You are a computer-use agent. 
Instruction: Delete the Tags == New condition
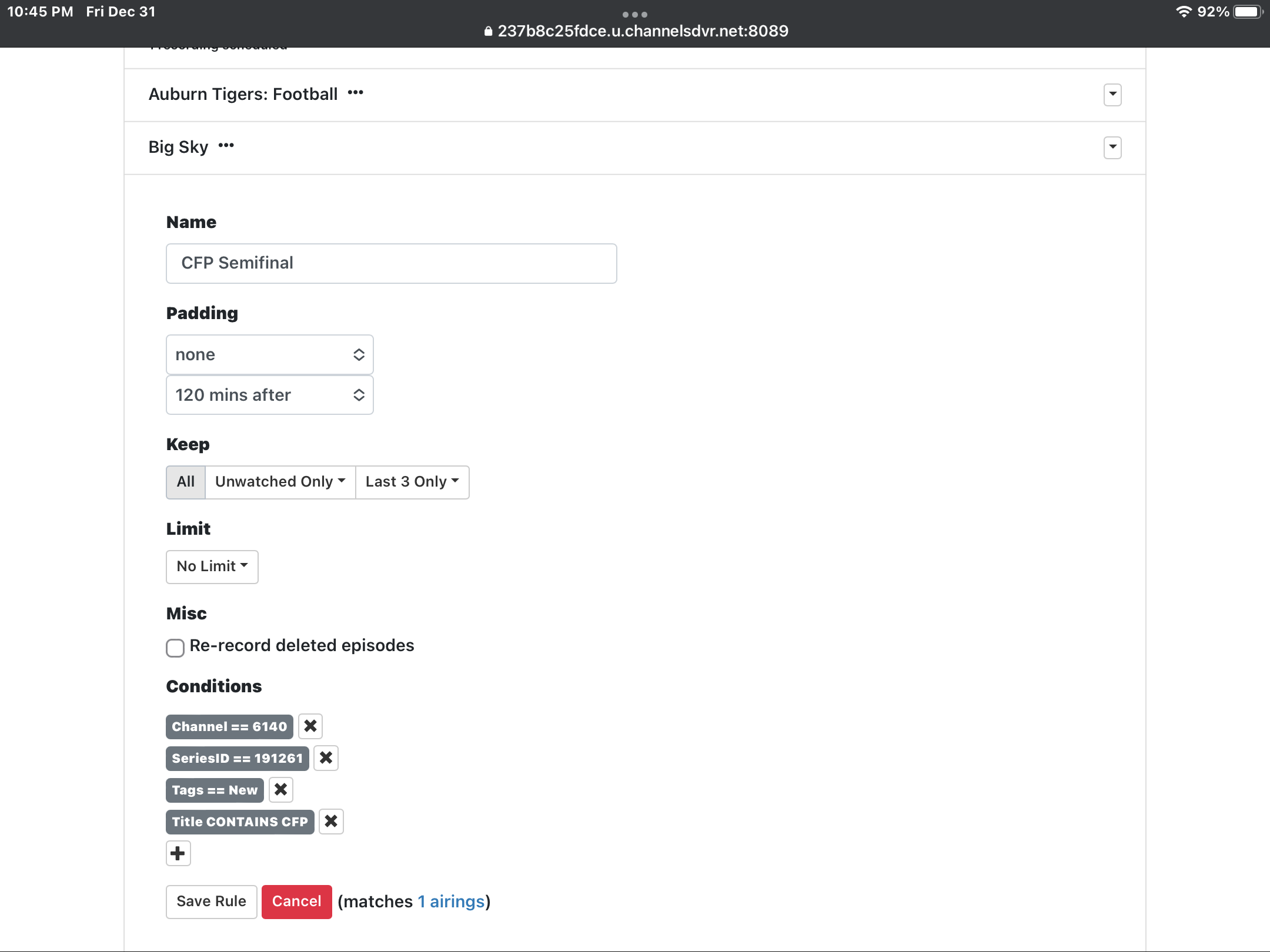click(281, 790)
